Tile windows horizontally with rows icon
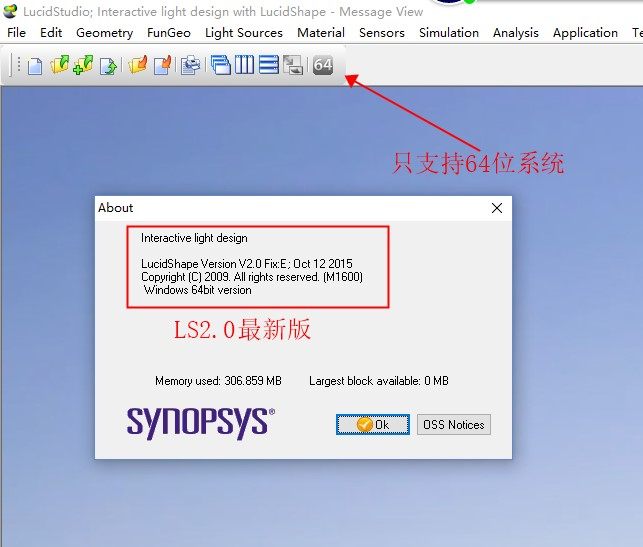The height and width of the screenshot is (547, 643). click(x=269, y=66)
